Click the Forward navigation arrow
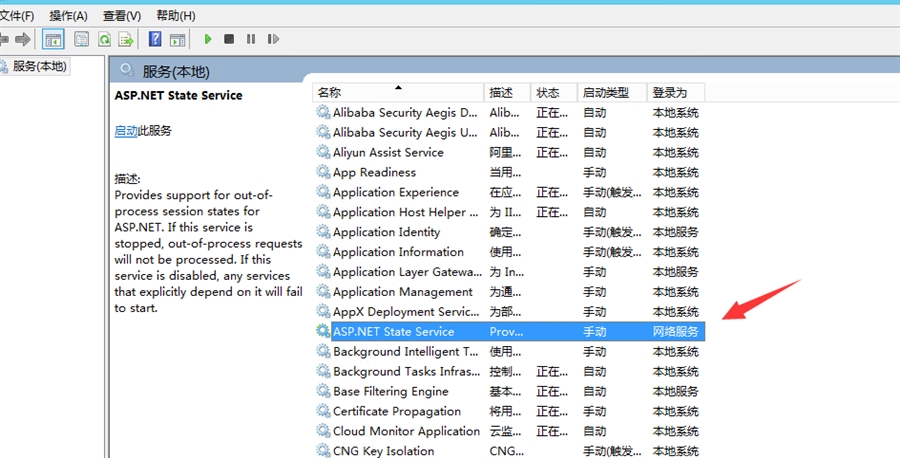 22,39
